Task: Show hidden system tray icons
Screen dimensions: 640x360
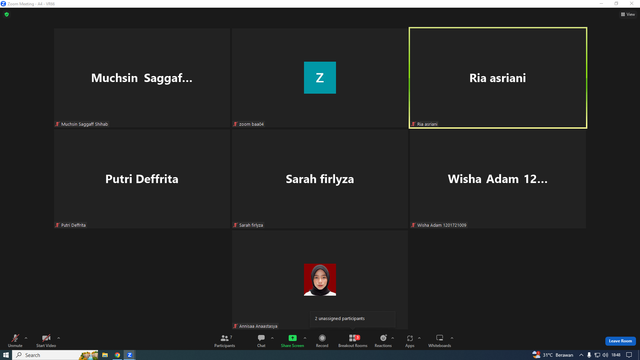Action: [581, 355]
